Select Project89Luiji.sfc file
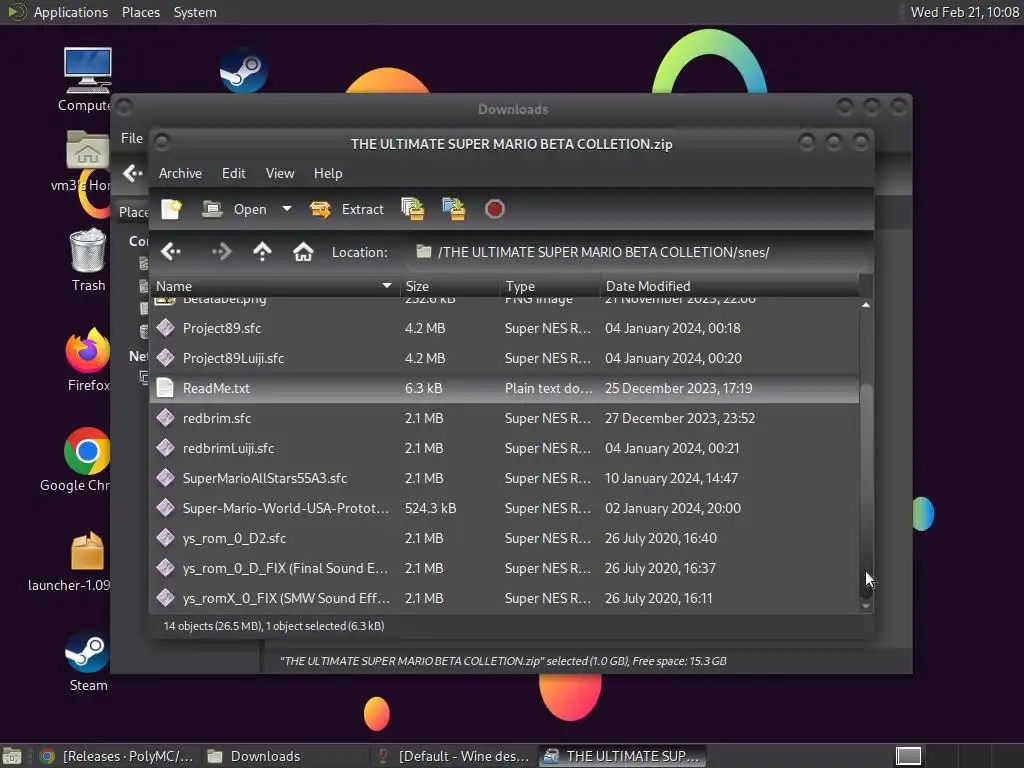Viewport: 1024px width, 768px height. tap(504, 358)
